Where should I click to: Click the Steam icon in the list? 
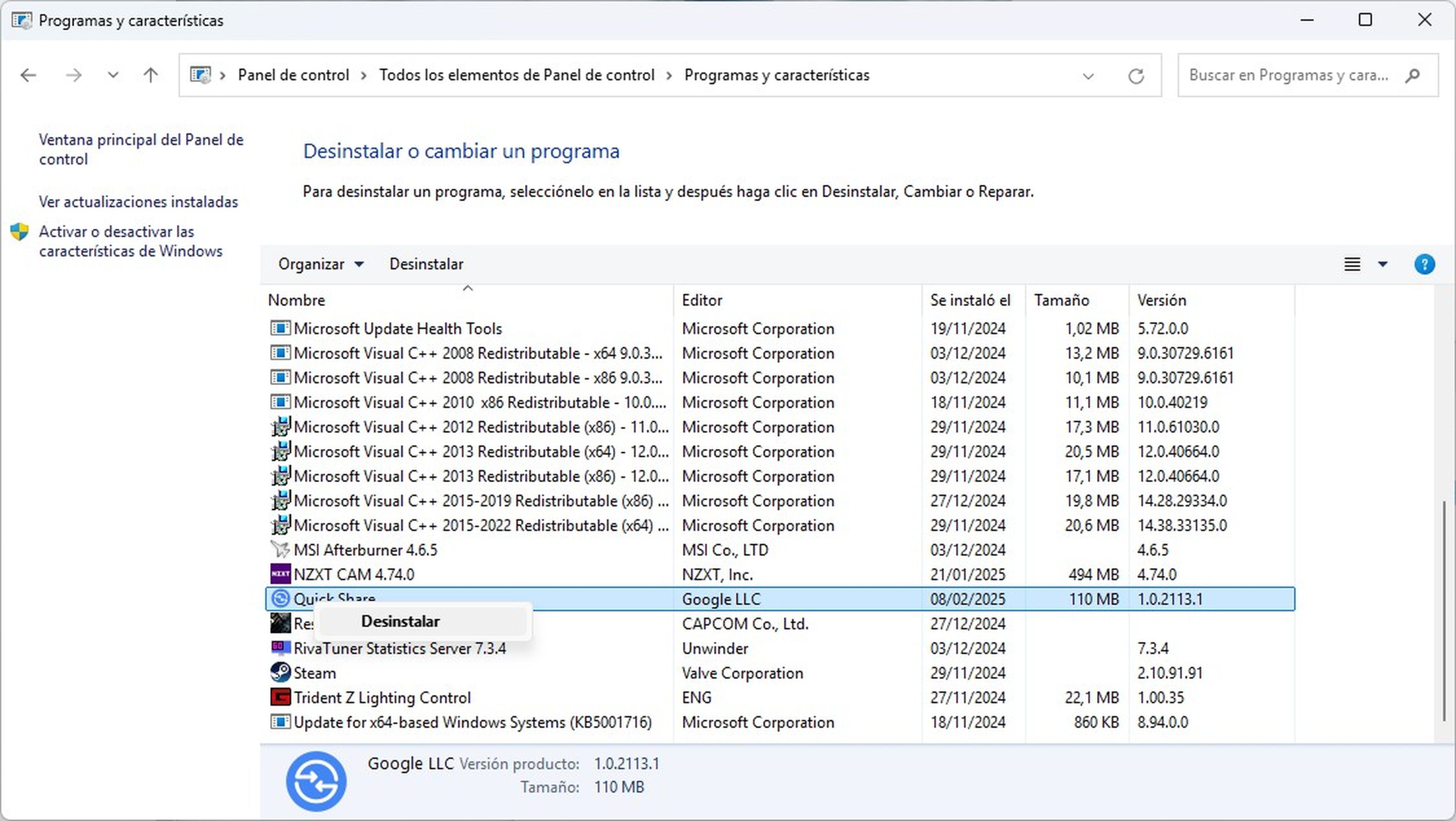(280, 672)
